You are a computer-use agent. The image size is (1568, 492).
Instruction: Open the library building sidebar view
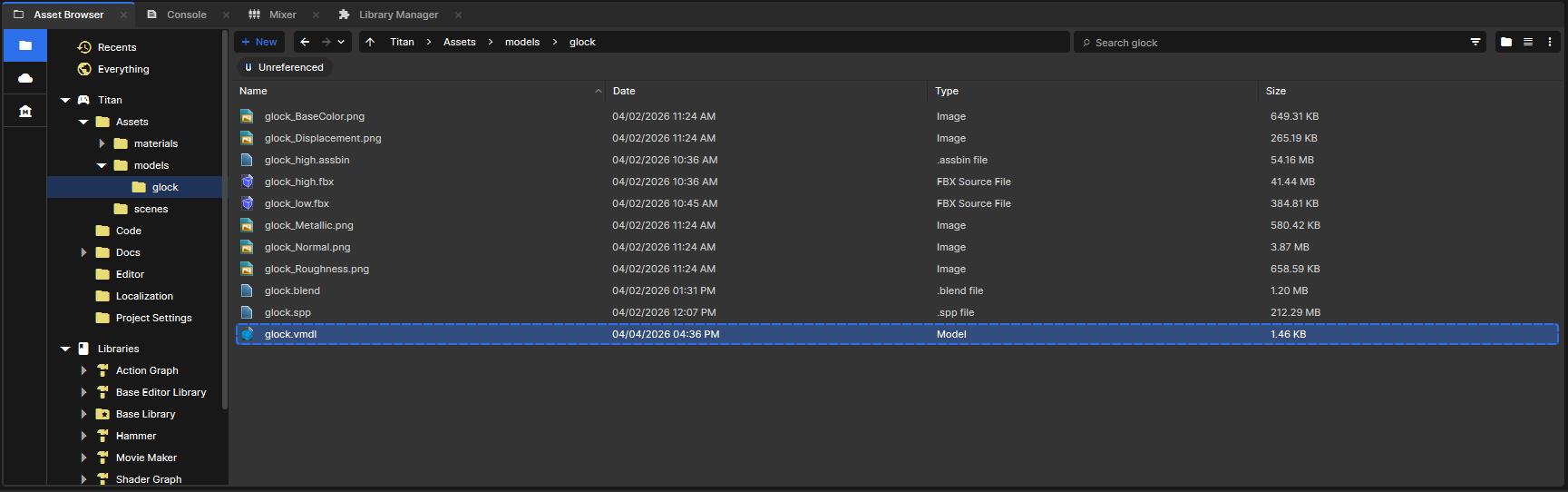[x=25, y=111]
